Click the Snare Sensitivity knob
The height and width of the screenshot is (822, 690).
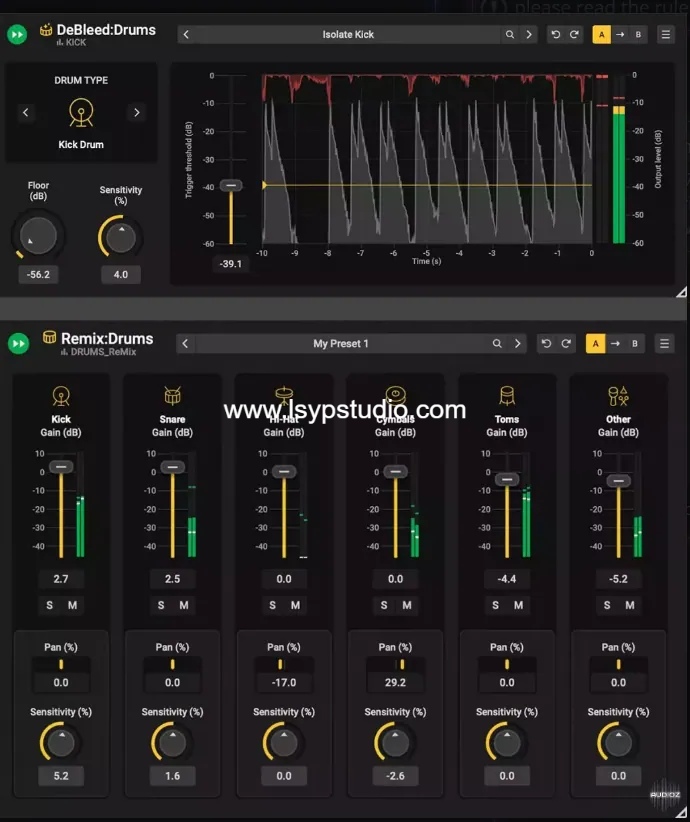tap(172, 742)
